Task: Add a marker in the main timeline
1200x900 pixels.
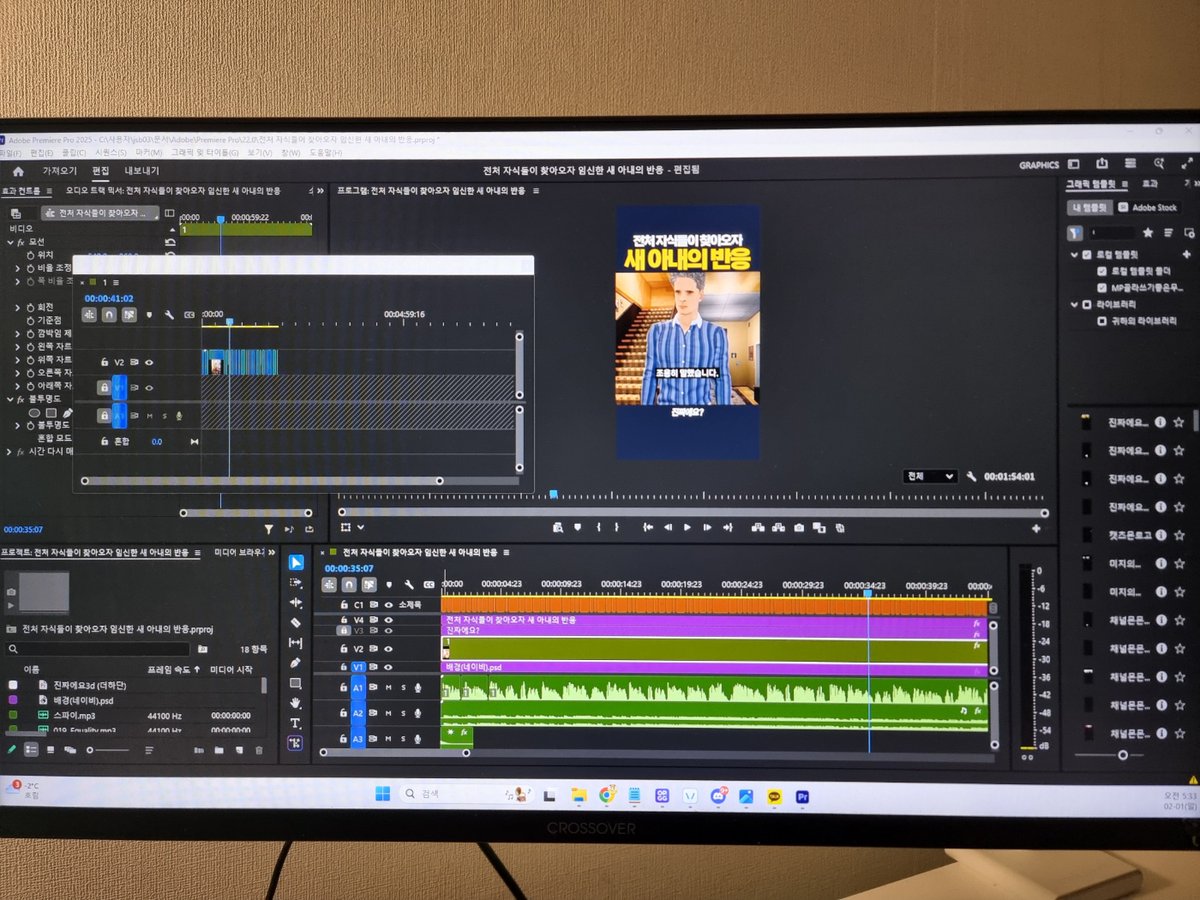Action: tap(389, 584)
